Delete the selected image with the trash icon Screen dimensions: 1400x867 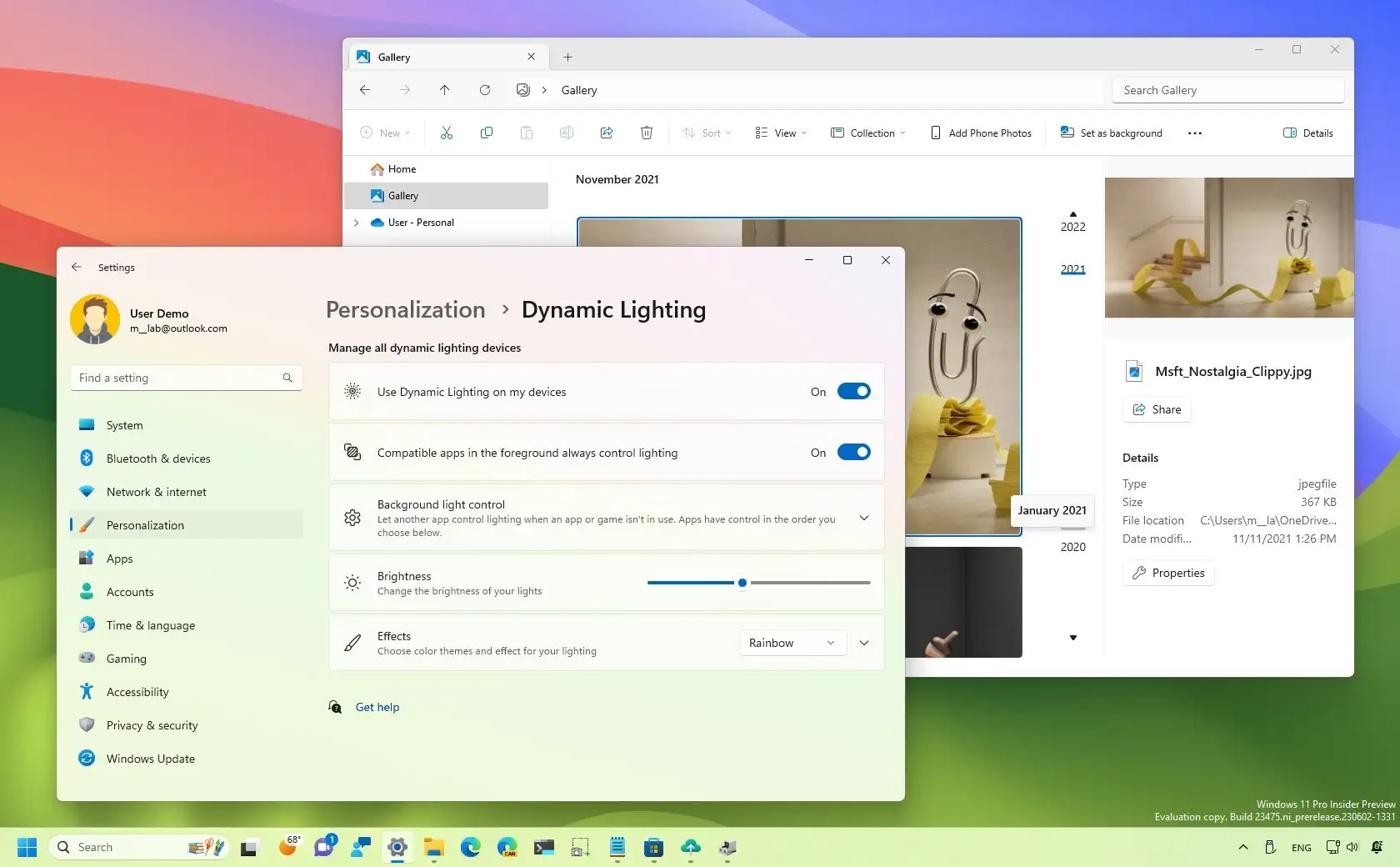tap(646, 133)
